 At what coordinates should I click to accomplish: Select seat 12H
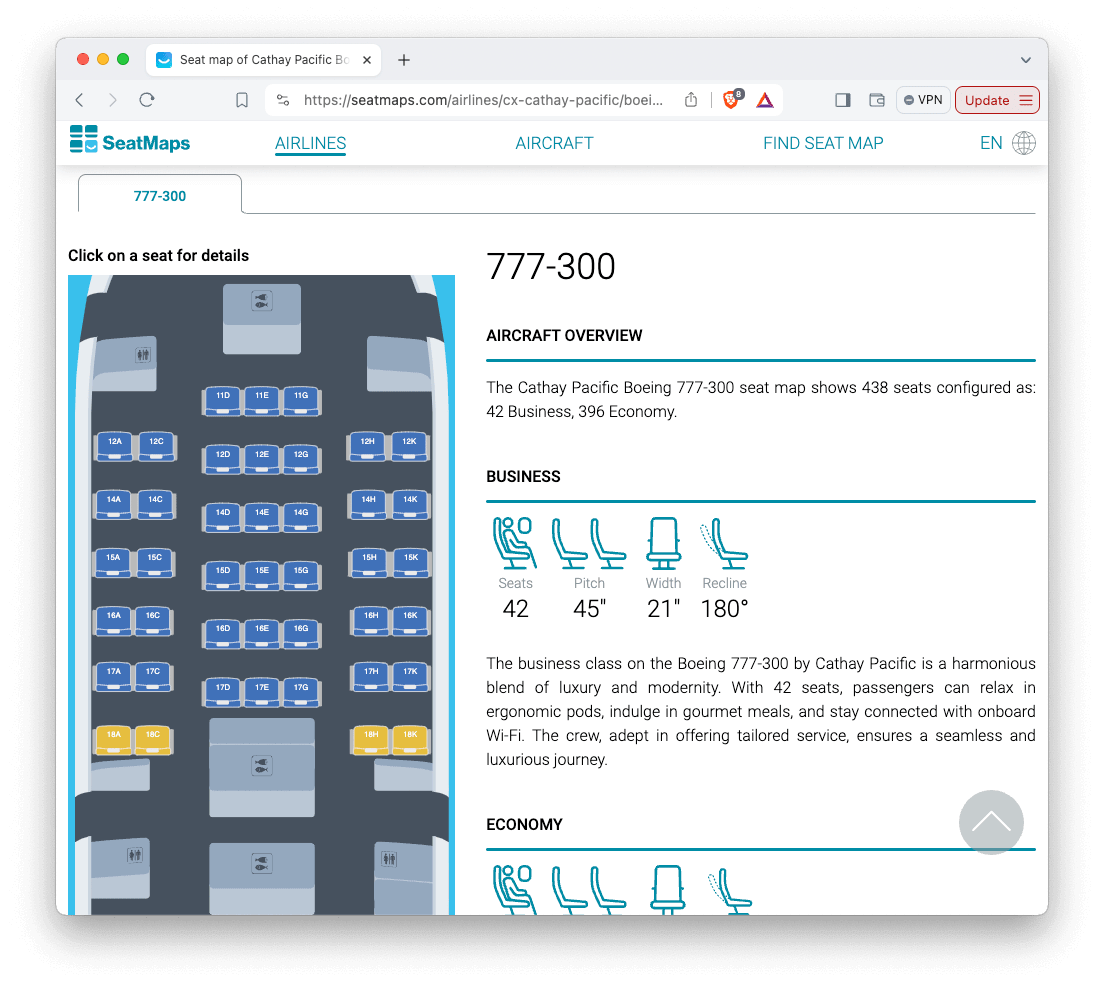pos(368,447)
